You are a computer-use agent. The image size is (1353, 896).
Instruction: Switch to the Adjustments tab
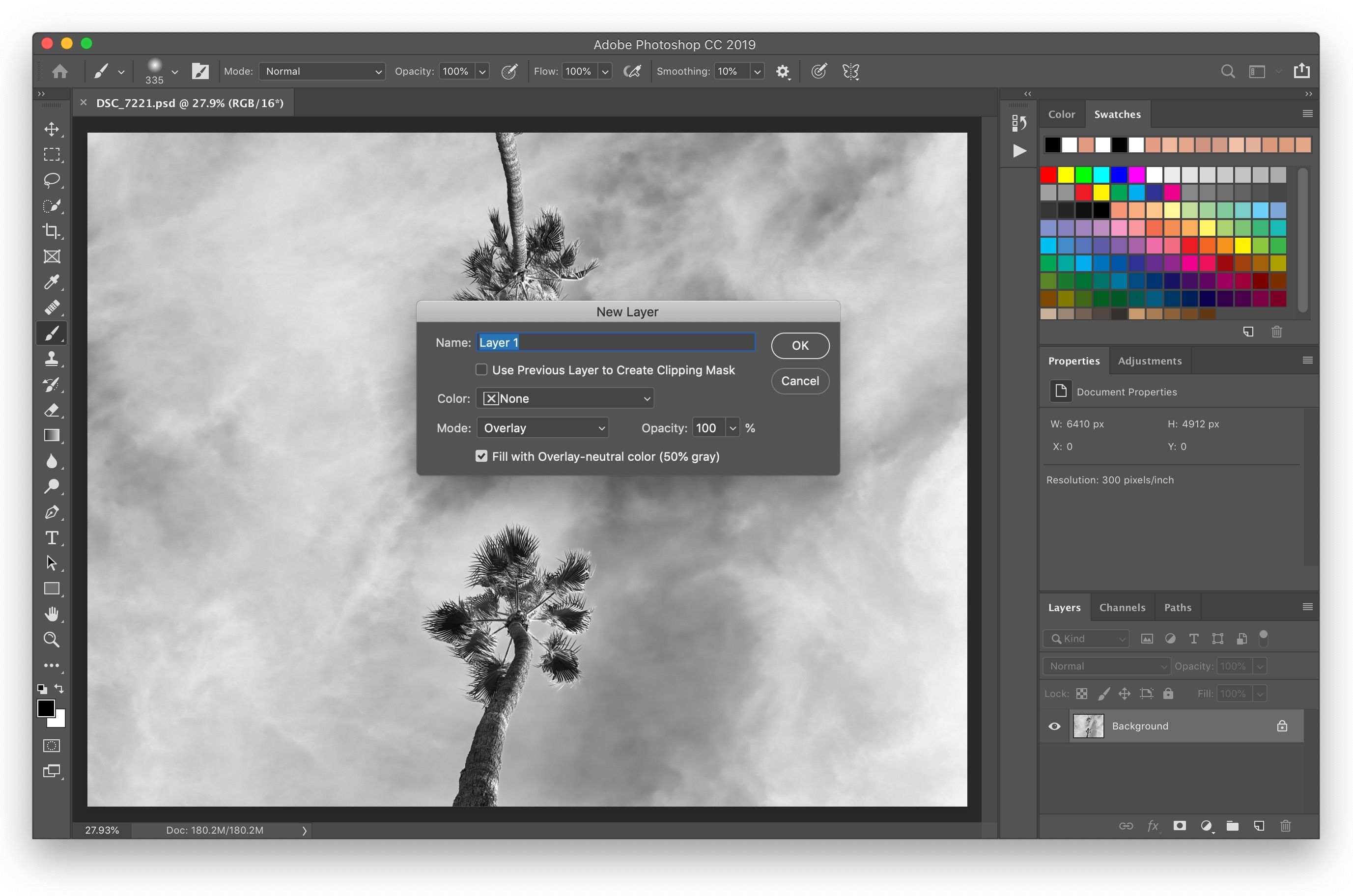(1149, 361)
